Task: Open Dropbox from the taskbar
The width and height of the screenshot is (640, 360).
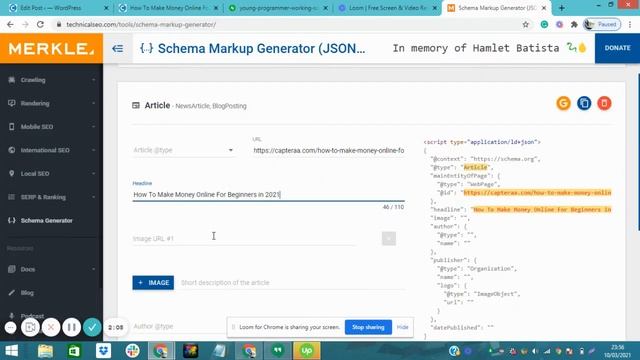Action: (x=103, y=351)
